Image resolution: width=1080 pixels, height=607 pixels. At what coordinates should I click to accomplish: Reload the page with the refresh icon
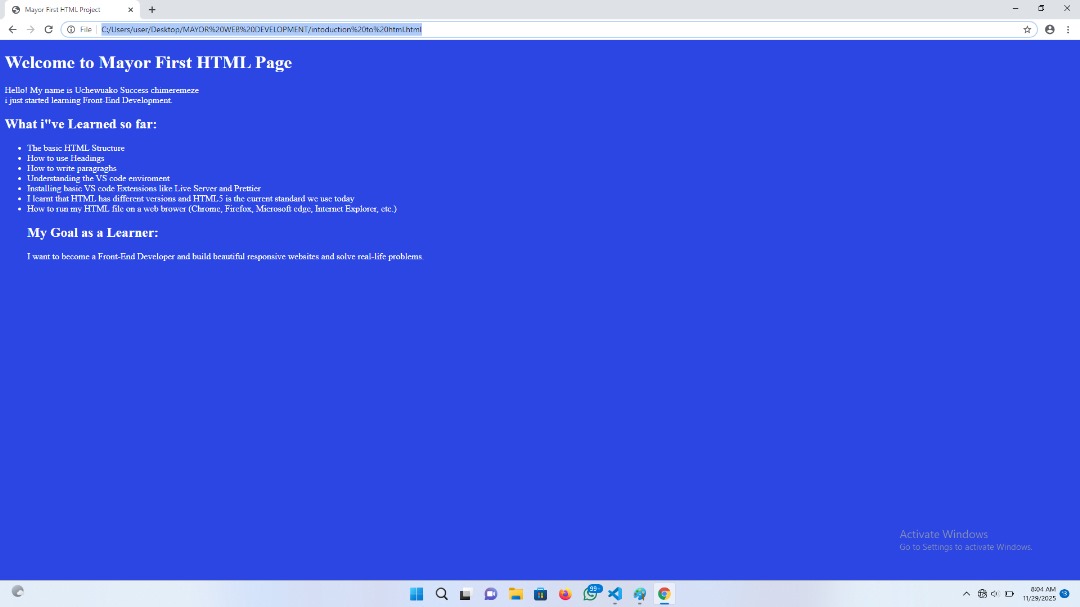(x=48, y=30)
